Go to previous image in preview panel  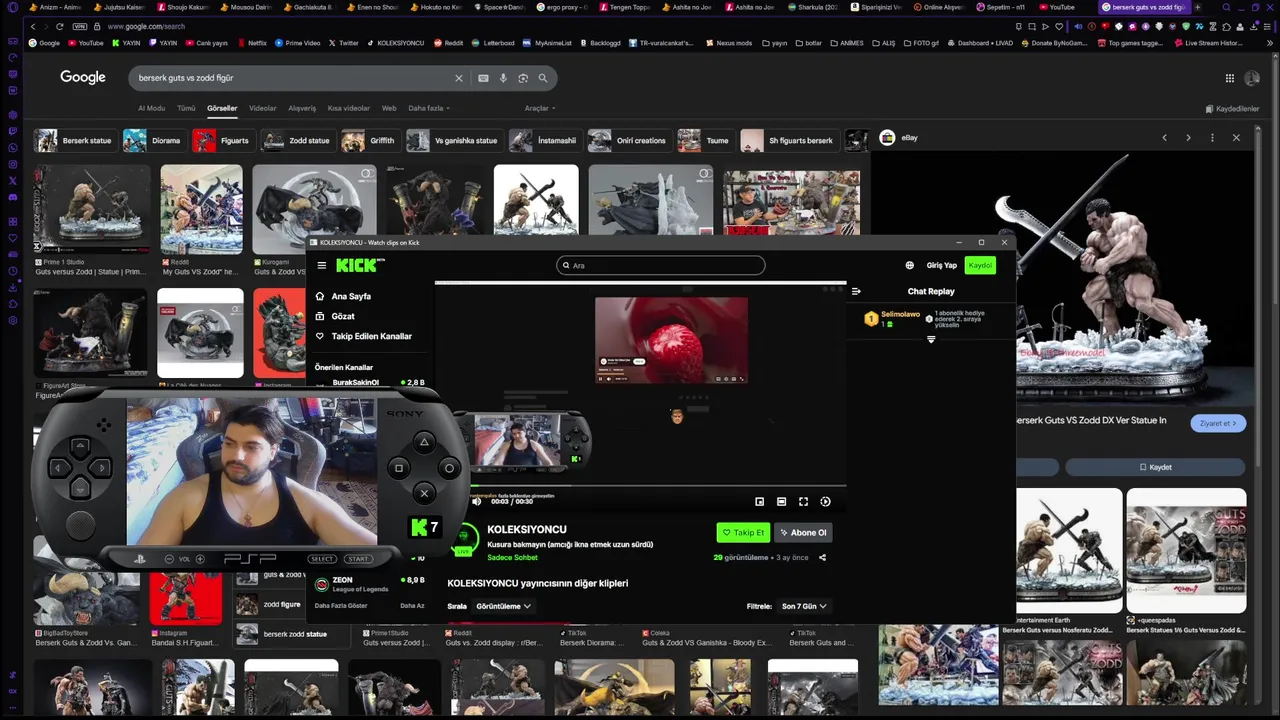[1164, 138]
